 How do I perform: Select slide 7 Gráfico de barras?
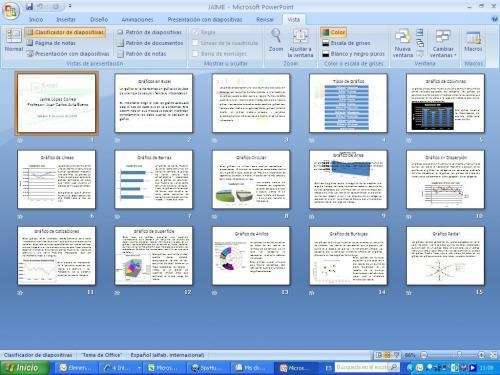click(154, 179)
